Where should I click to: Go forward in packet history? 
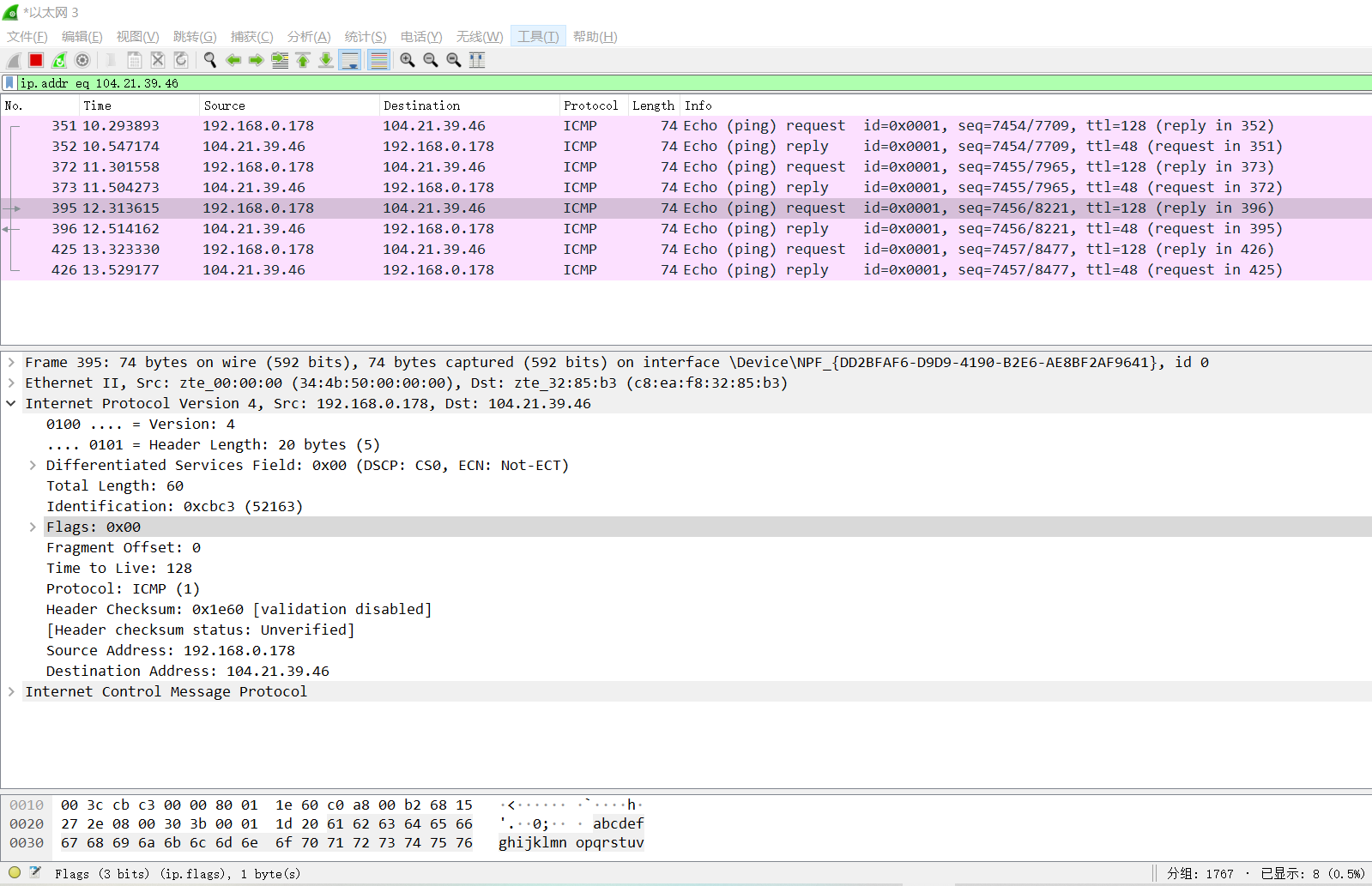(257, 60)
